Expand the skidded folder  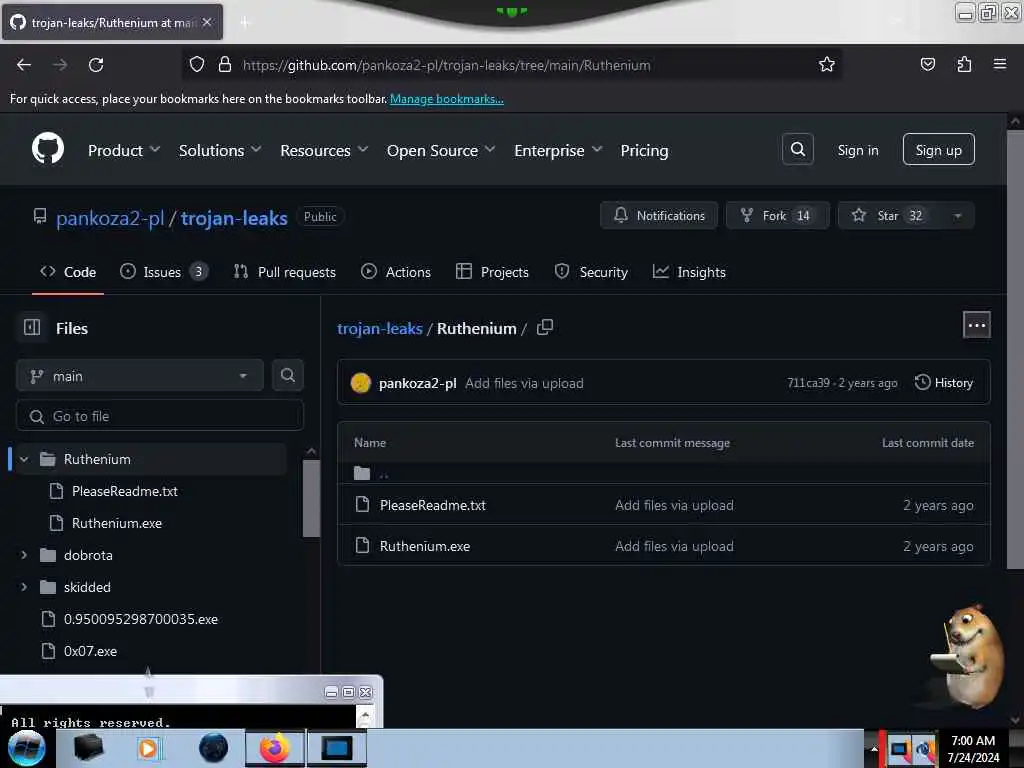coord(24,587)
